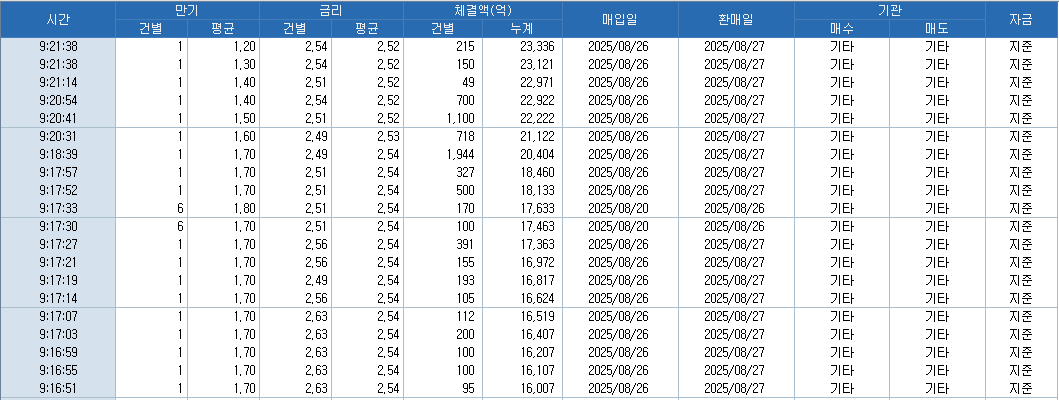Select the 자금 column header
The height and width of the screenshot is (400, 1059).
pyautogui.click(x=1021, y=19)
